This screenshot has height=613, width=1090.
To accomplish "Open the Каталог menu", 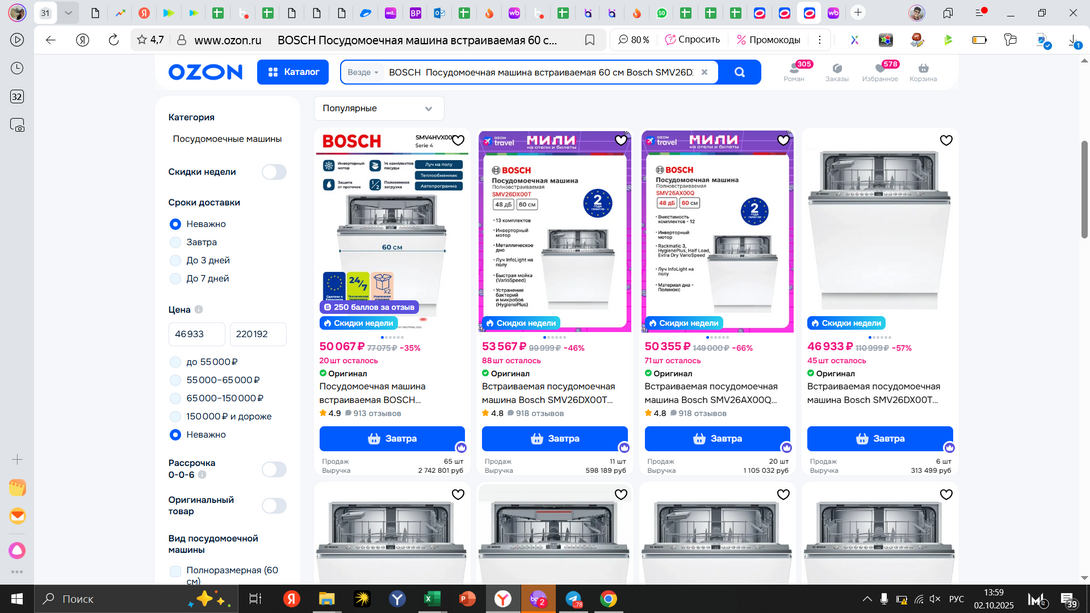I will tap(293, 72).
